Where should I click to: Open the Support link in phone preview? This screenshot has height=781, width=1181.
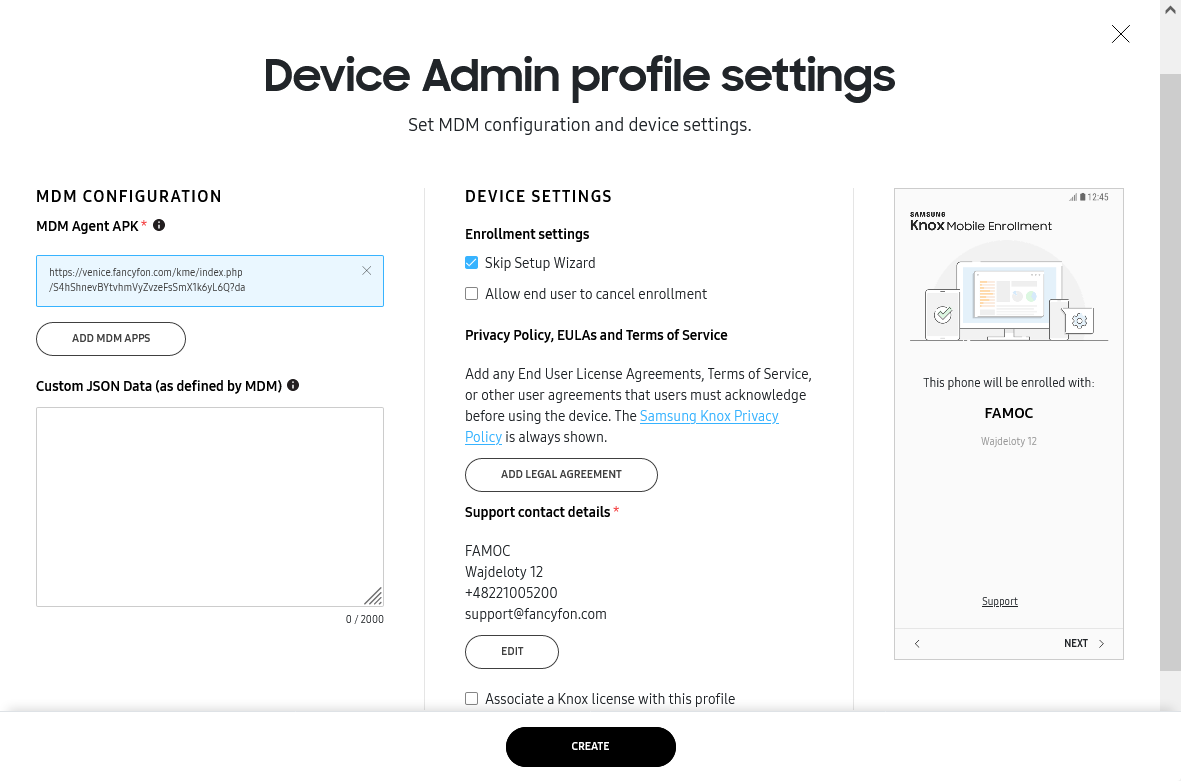coord(999,601)
